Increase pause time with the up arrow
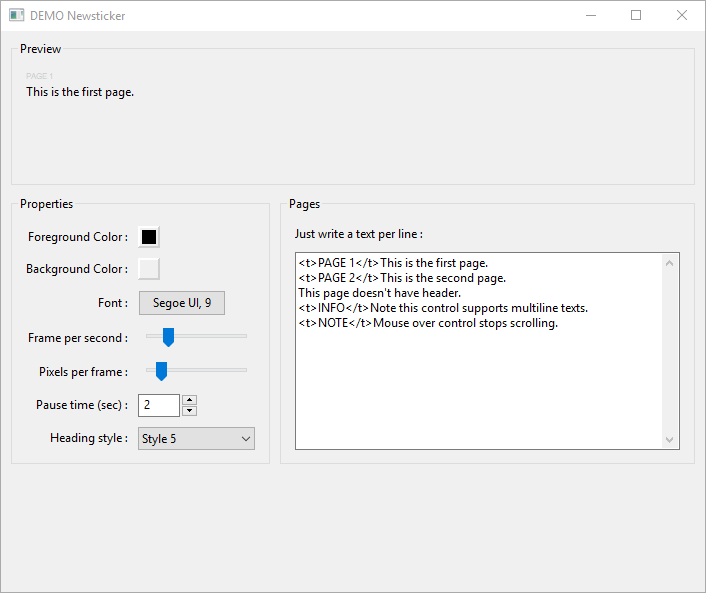Image resolution: width=706 pixels, height=593 pixels. pos(190,400)
